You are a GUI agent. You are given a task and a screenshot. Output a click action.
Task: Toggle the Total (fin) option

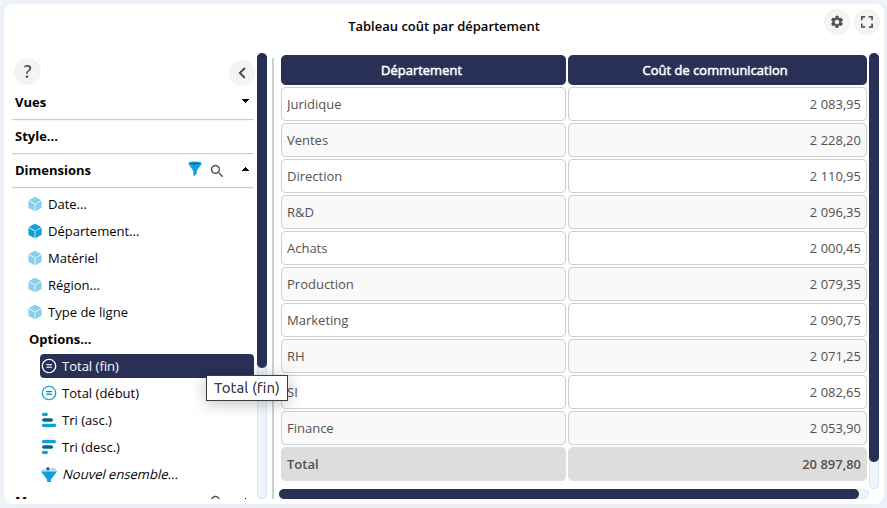pyautogui.click(x=90, y=366)
